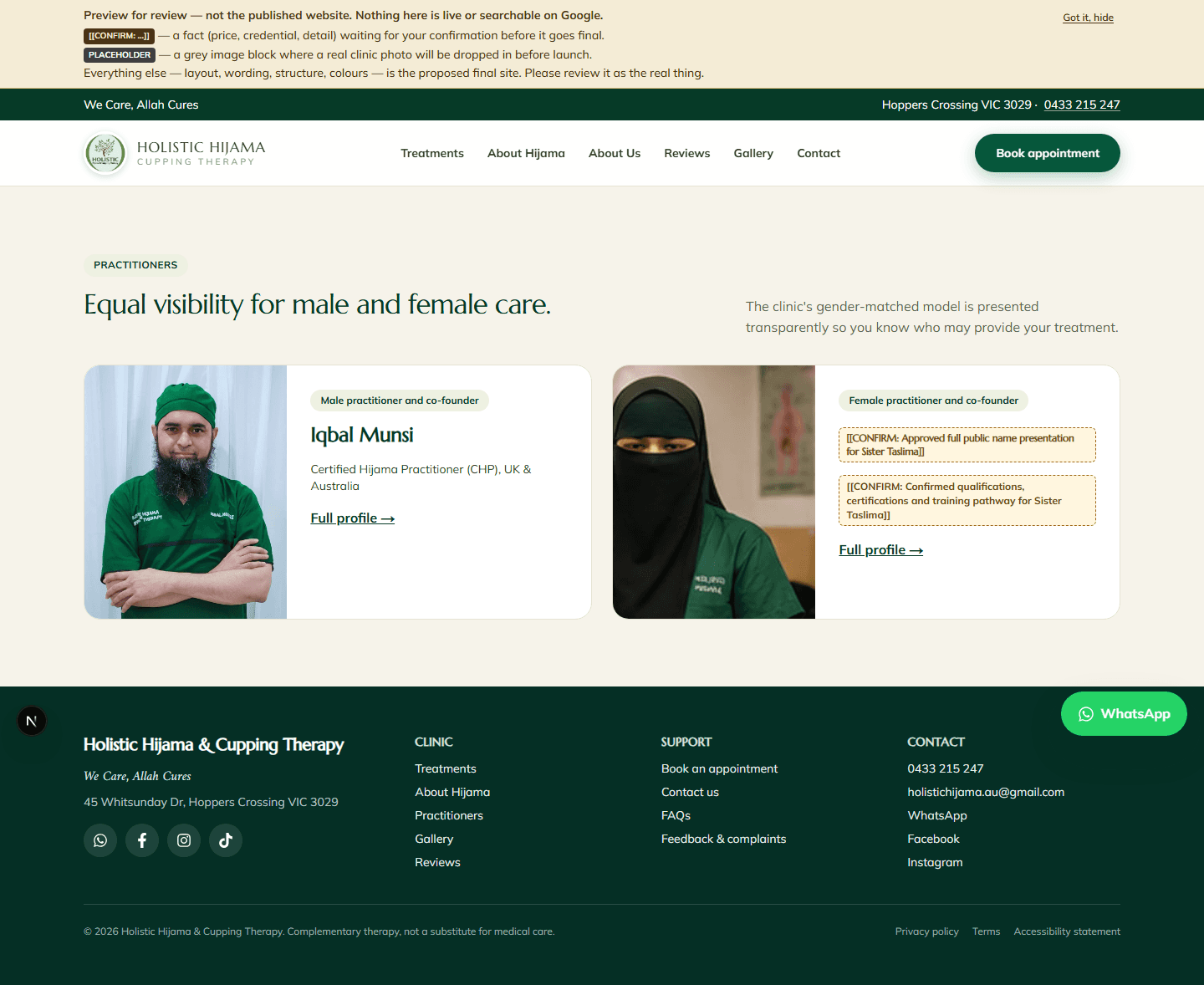
Task: Open TikTok icon in footer social row
Action: (x=226, y=840)
